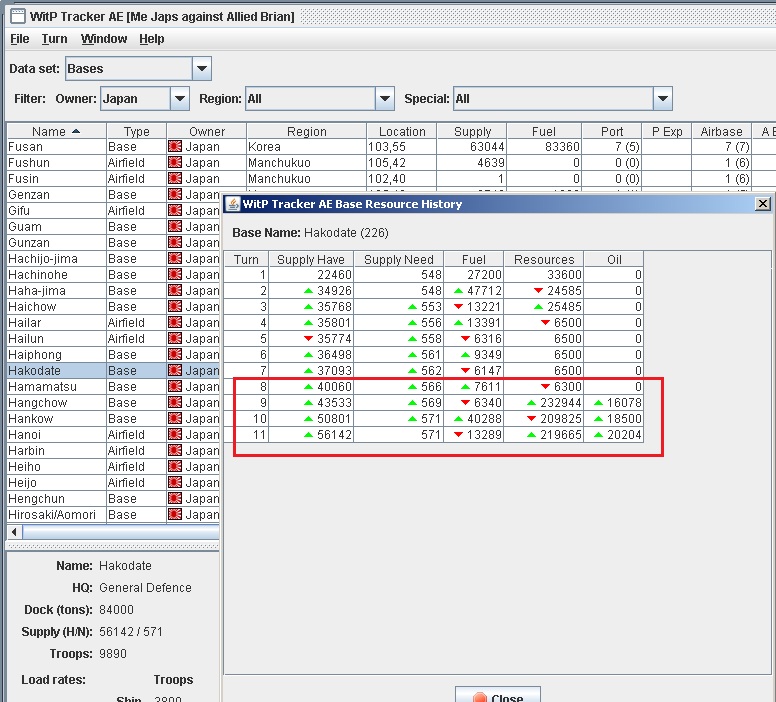Screen dimensions: 776x702
Task: Click the Japan flag icon in Hakodate row
Action: pos(175,370)
